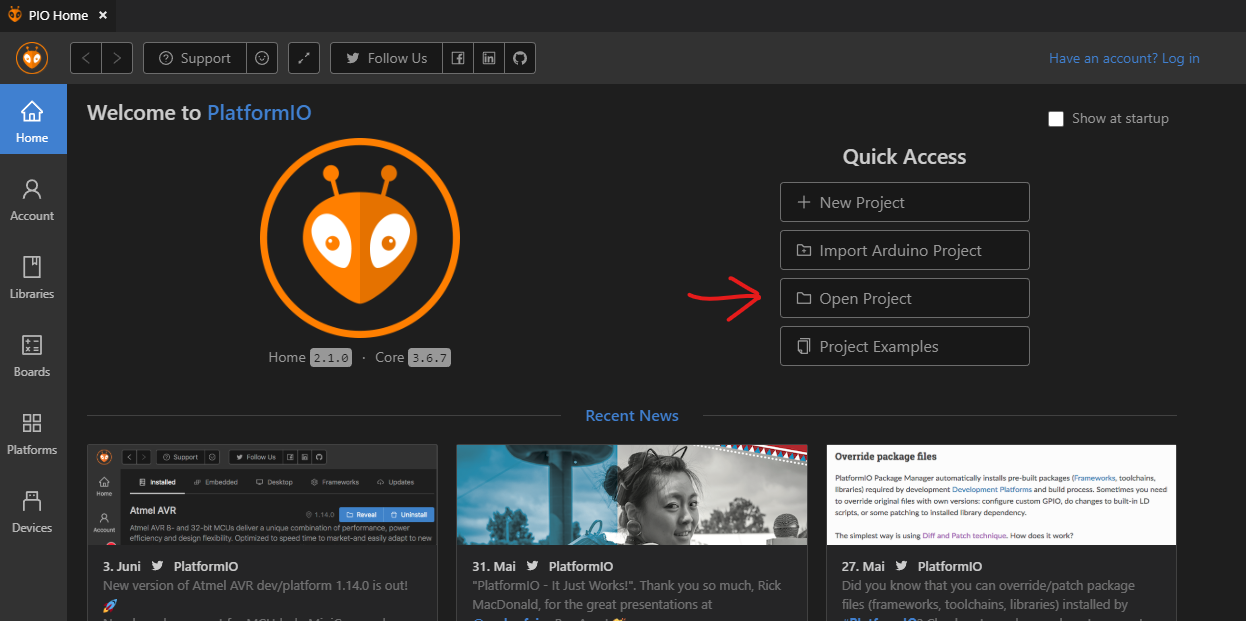The width and height of the screenshot is (1246, 621).
Task: Click the '31. Mai' date text
Action: point(494,566)
